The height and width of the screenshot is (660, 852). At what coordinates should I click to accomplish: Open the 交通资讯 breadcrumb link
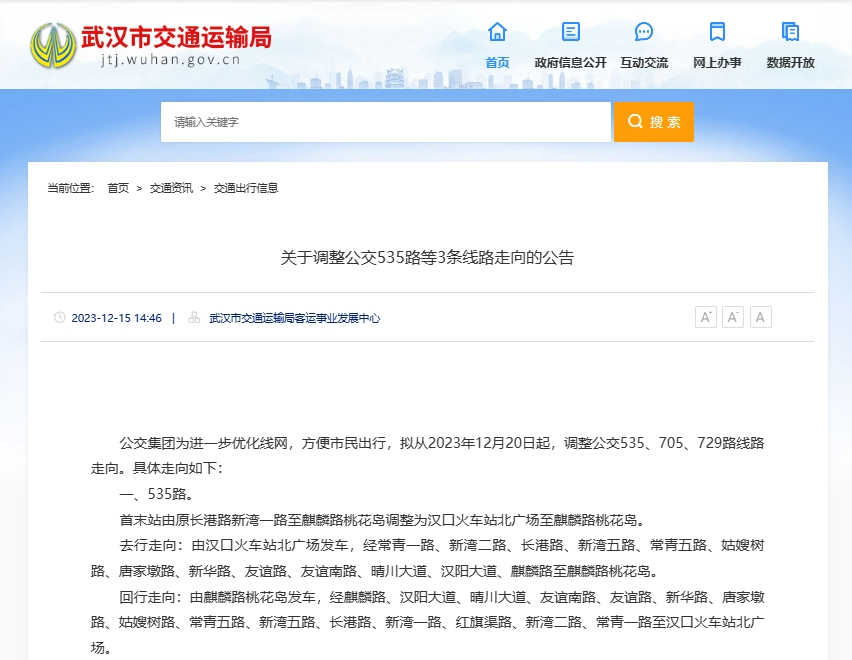(167, 188)
